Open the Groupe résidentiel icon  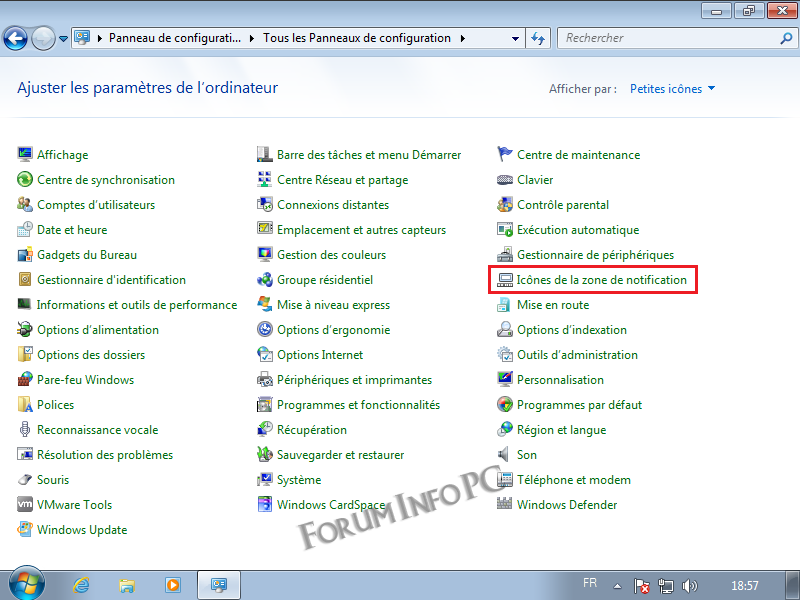point(264,279)
